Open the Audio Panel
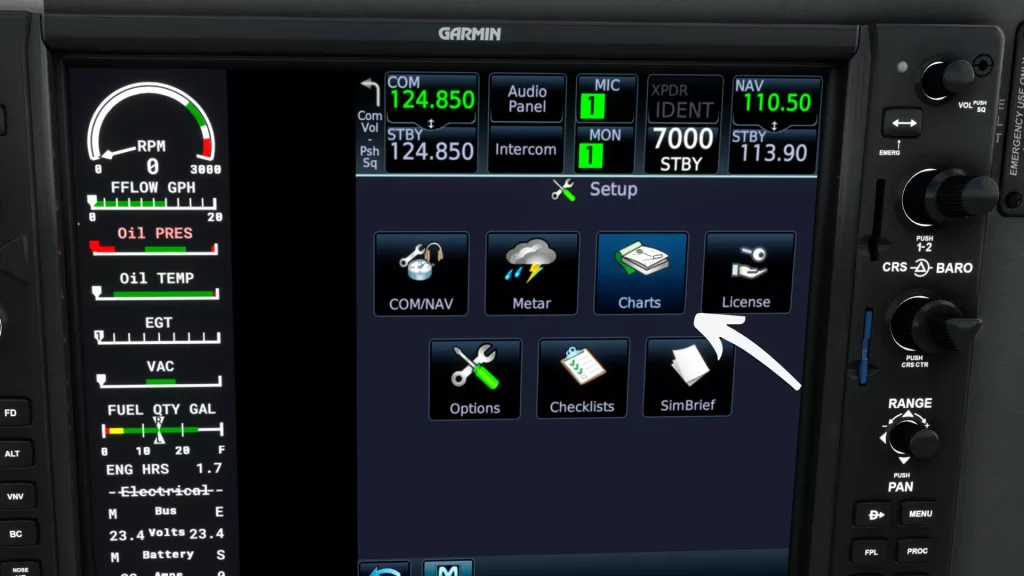The height and width of the screenshot is (576, 1024). 526,95
